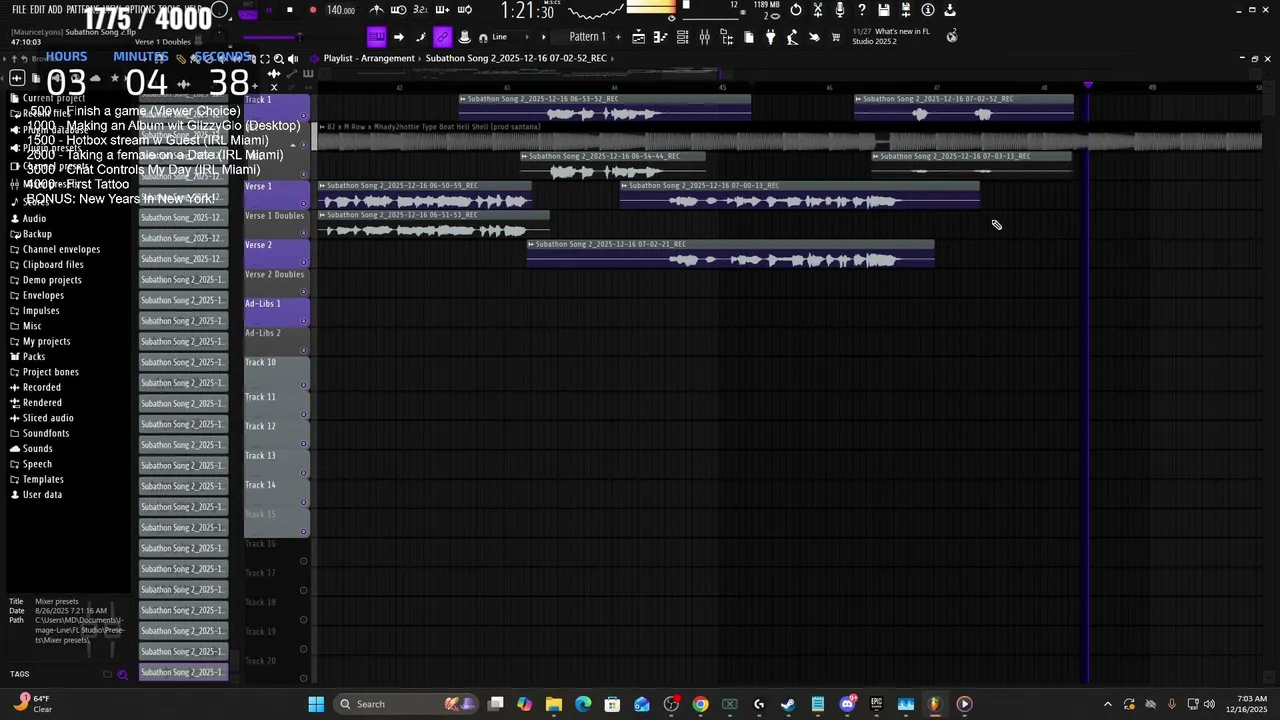Open the playlist view icon
Viewport: 1280px width, 720px height.
pos(638,37)
